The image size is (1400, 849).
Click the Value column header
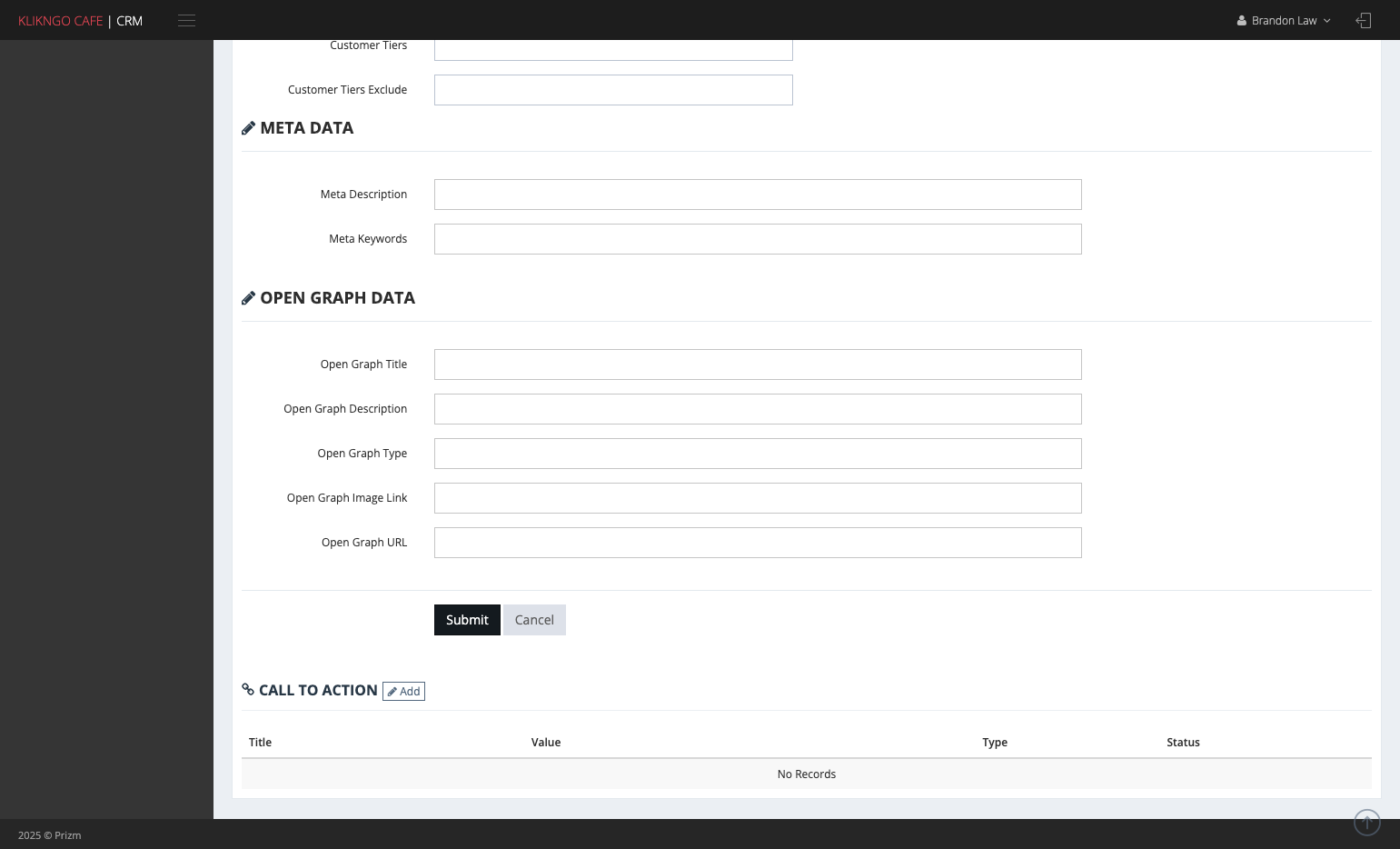546,743
